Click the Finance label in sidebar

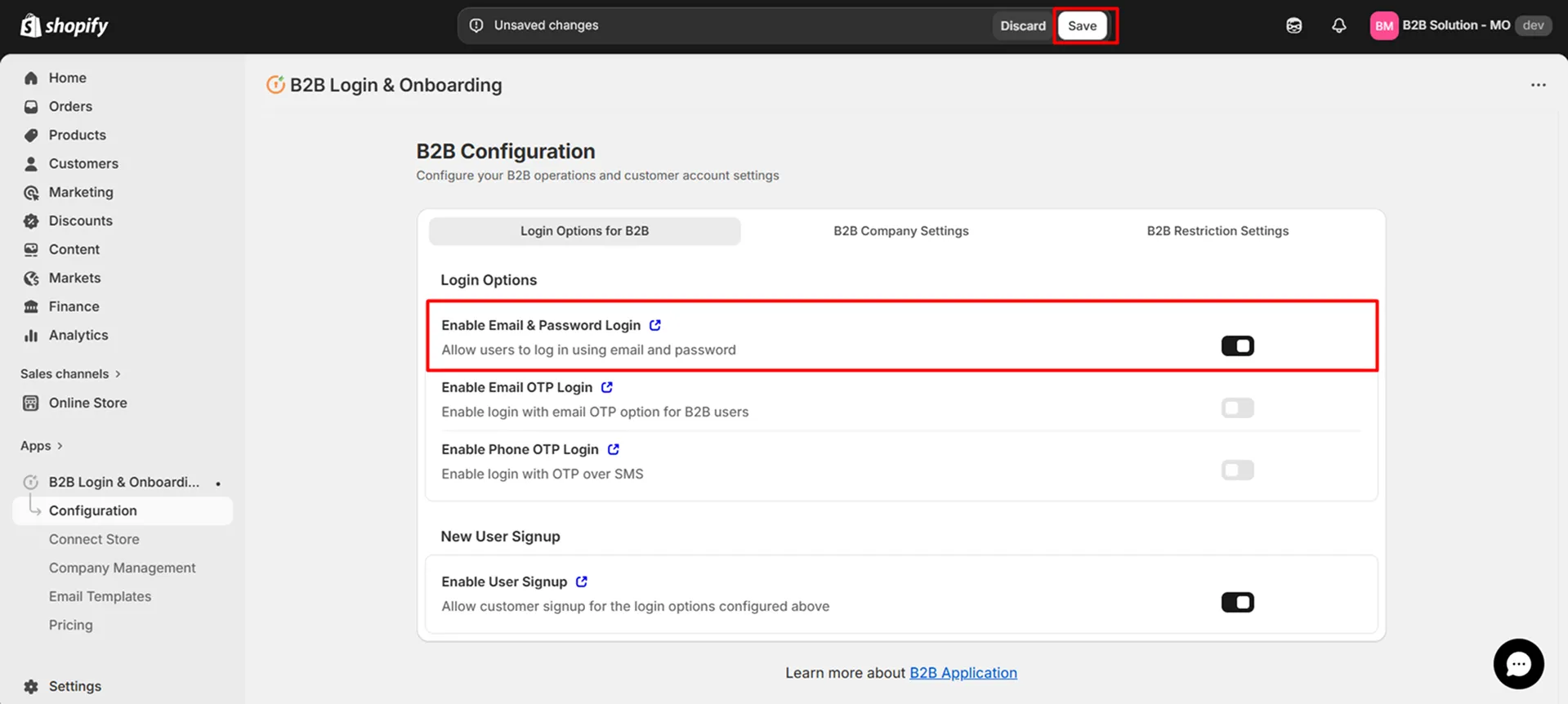tap(74, 306)
